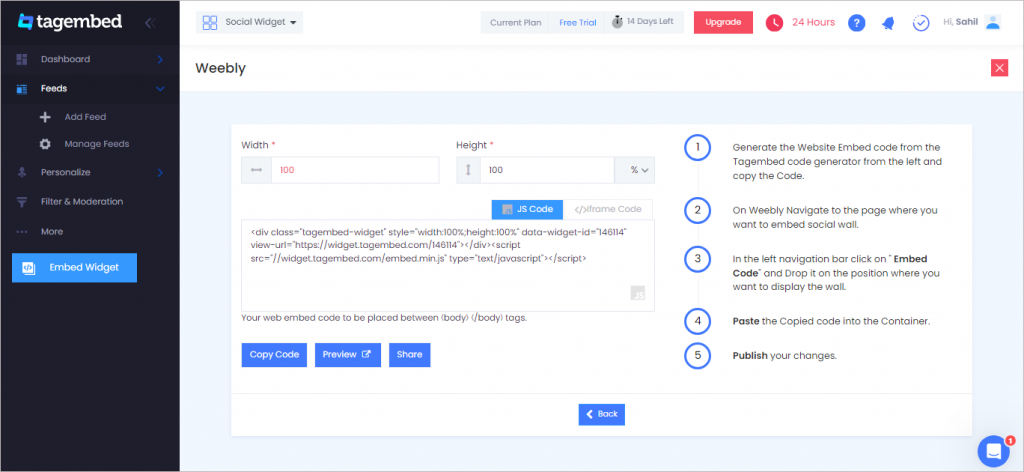Close the Weebly panel with red X
The width and height of the screenshot is (1024, 472).
tap(999, 68)
